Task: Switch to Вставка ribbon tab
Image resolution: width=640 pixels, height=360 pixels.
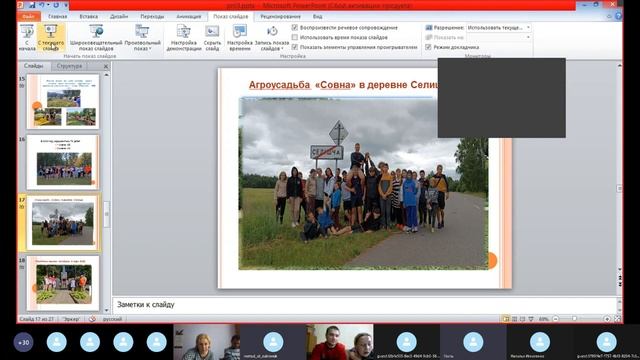Action: click(89, 16)
